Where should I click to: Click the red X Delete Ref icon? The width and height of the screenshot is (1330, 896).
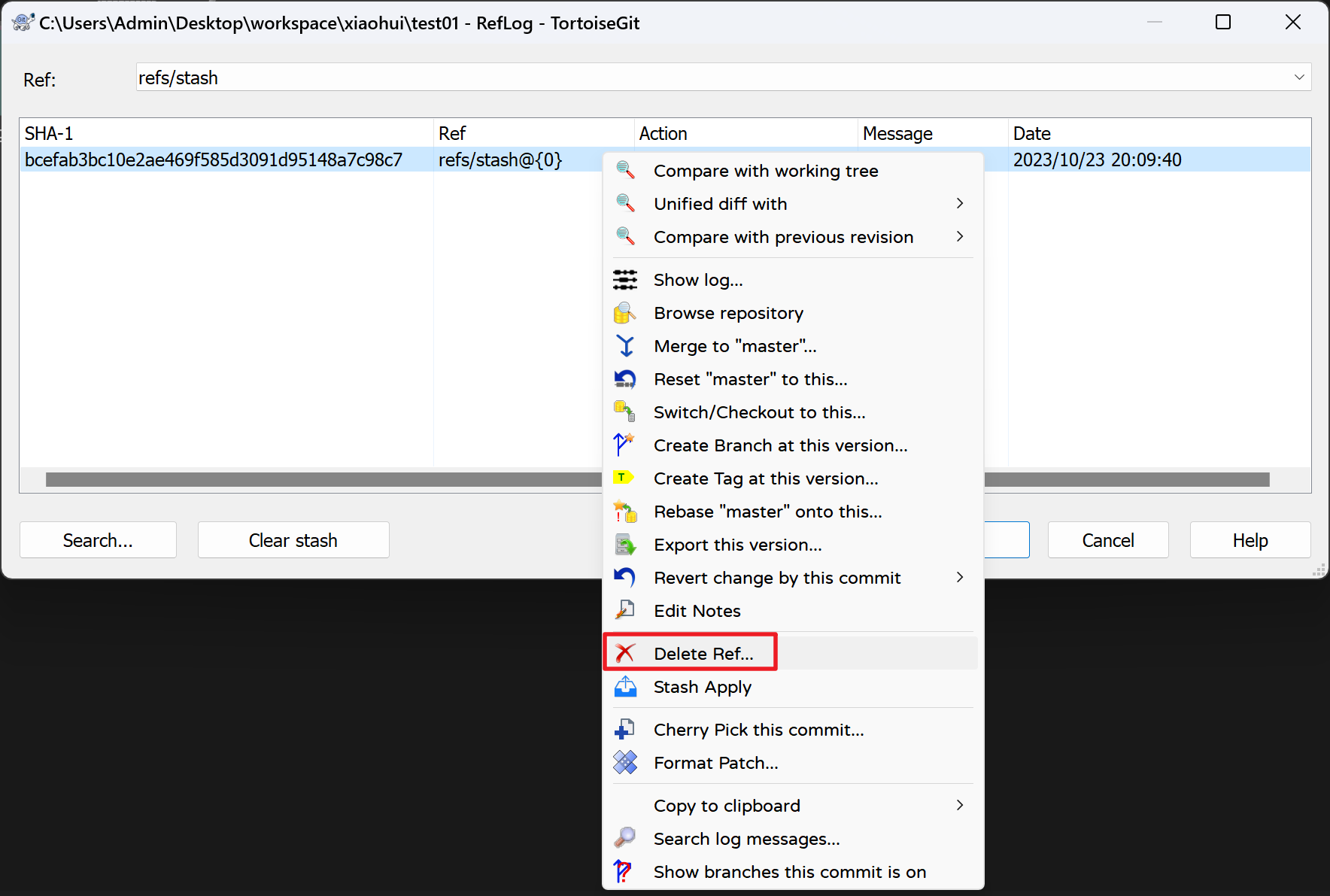click(x=625, y=654)
